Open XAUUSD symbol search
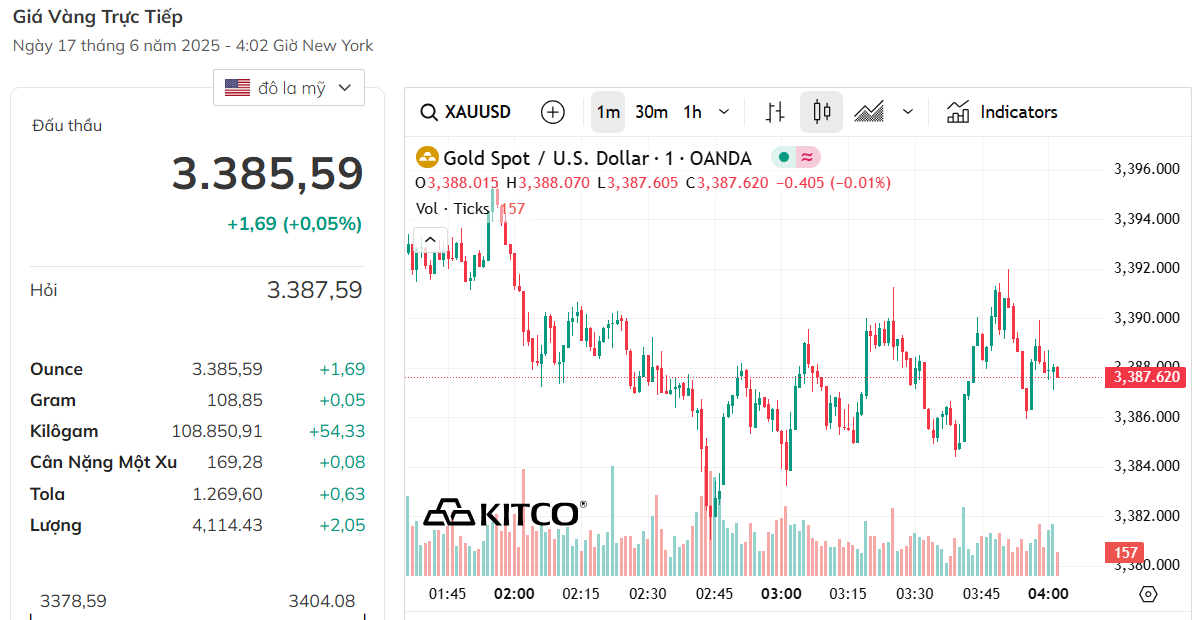 [466, 112]
